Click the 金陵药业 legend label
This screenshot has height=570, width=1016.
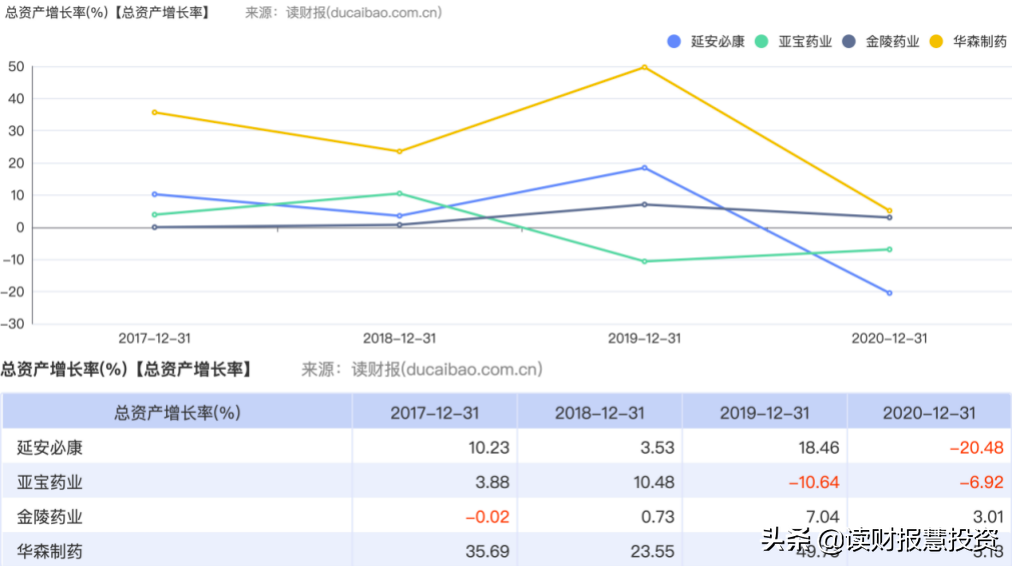tap(892, 41)
